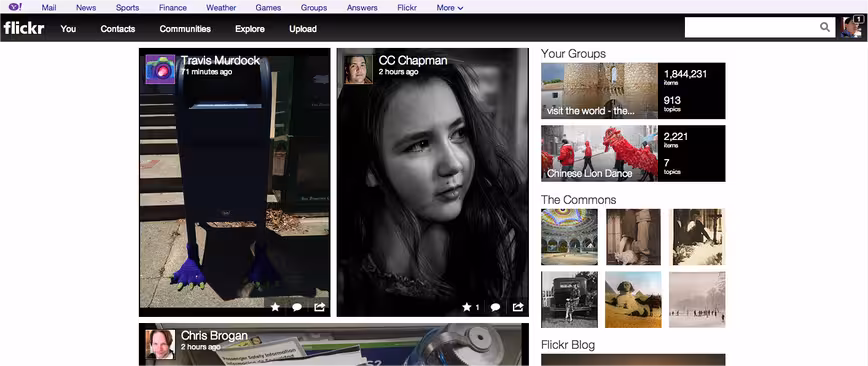Click the '913 topics' count
The width and height of the screenshot is (868, 366).
[673, 104]
